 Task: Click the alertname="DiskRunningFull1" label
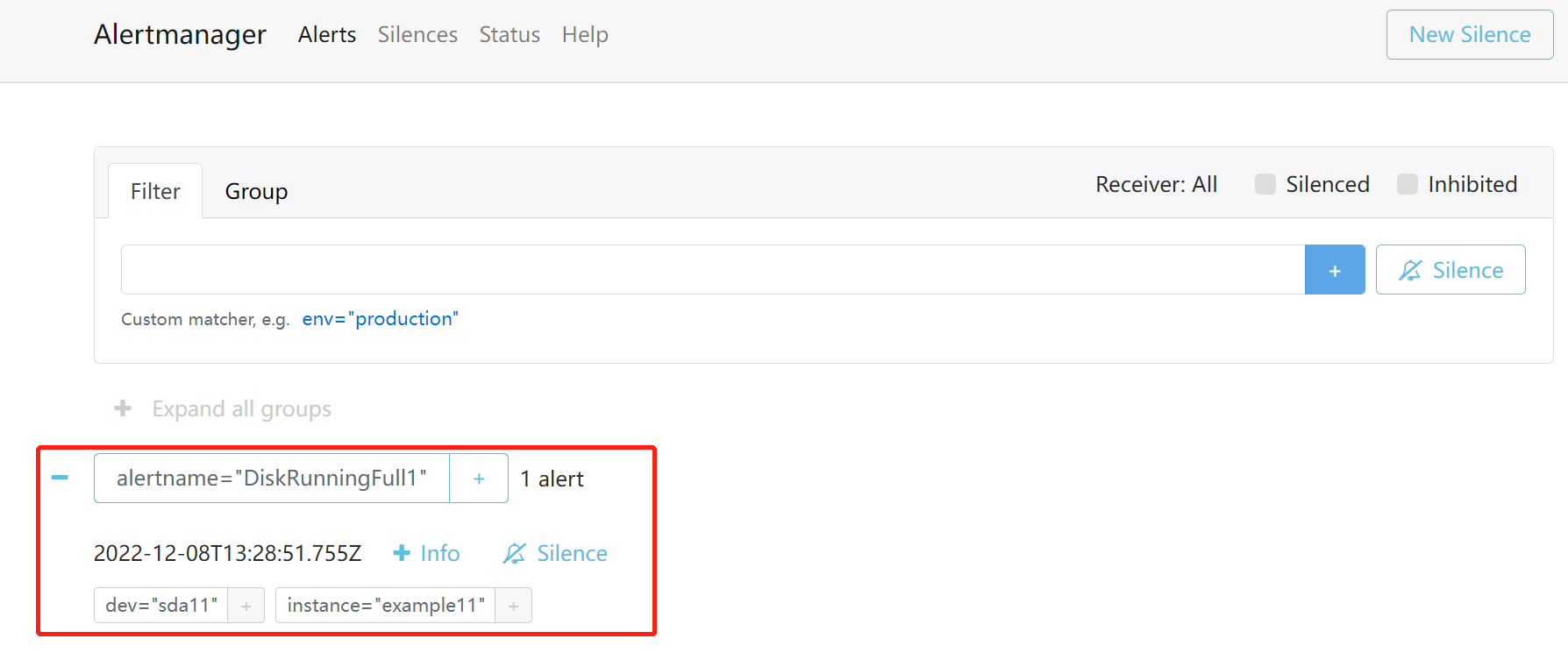(x=272, y=478)
